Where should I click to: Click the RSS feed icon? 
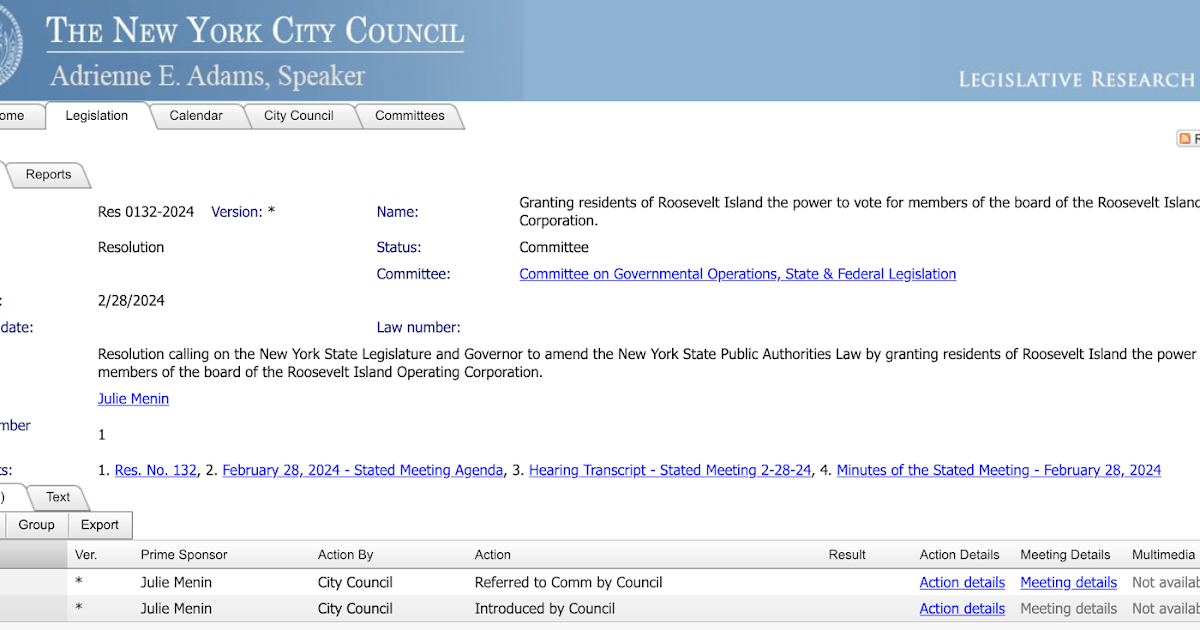(1184, 139)
